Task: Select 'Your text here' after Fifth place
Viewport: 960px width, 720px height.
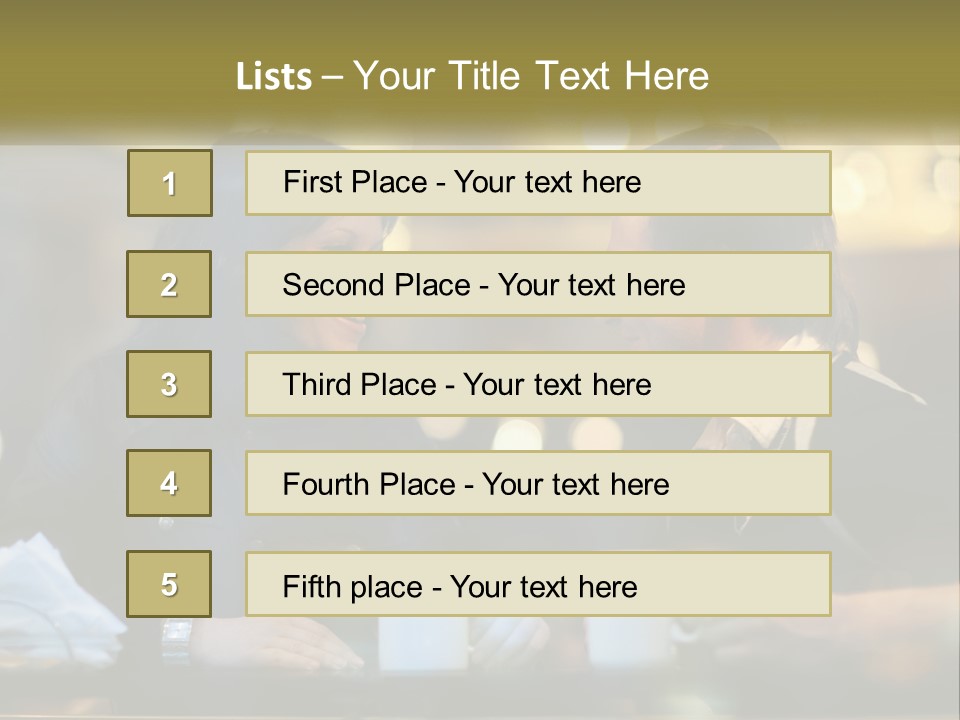Action: click(x=543, y=586)
